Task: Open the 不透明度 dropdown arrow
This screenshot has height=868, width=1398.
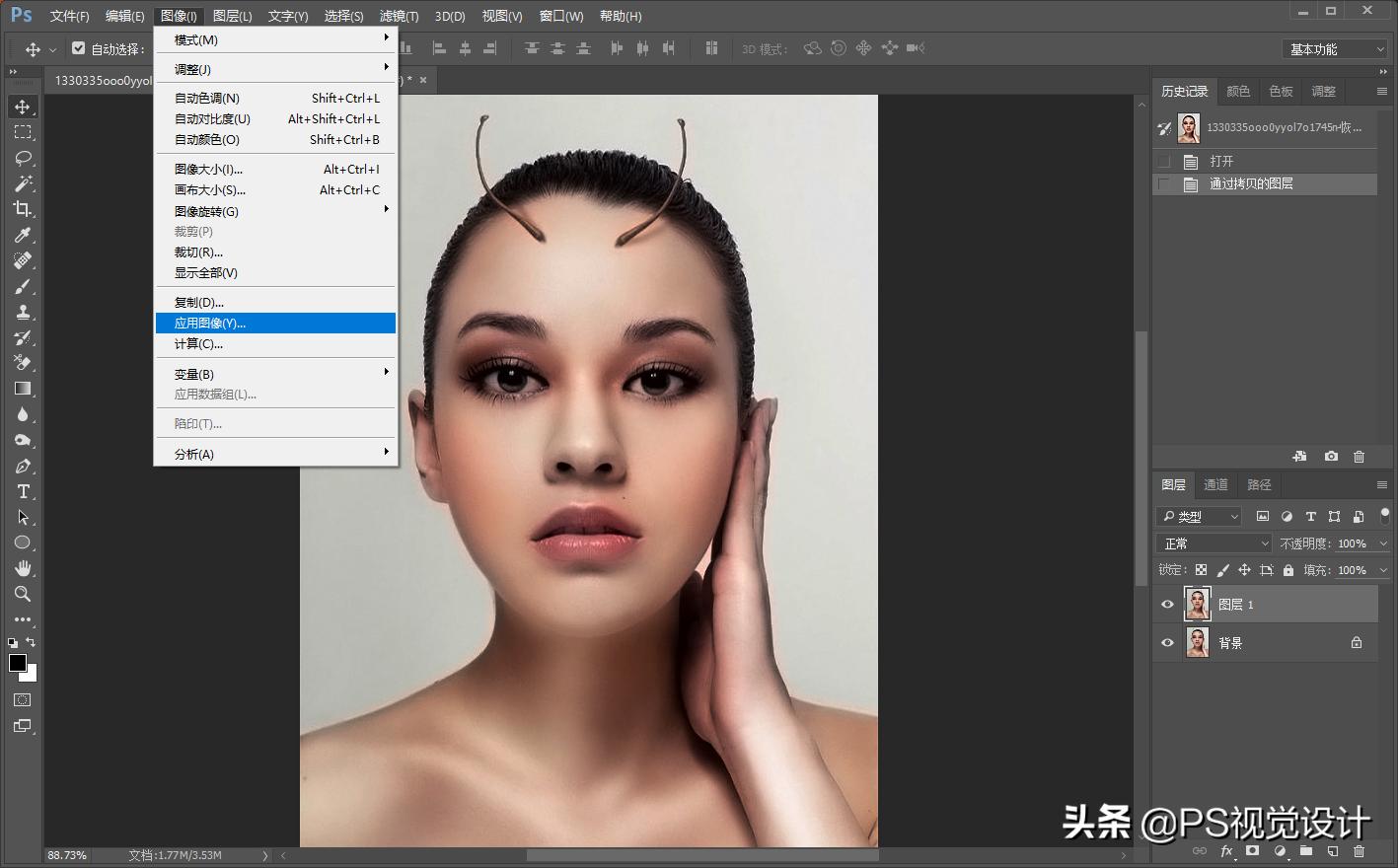Action: (x=1381, y=542)
